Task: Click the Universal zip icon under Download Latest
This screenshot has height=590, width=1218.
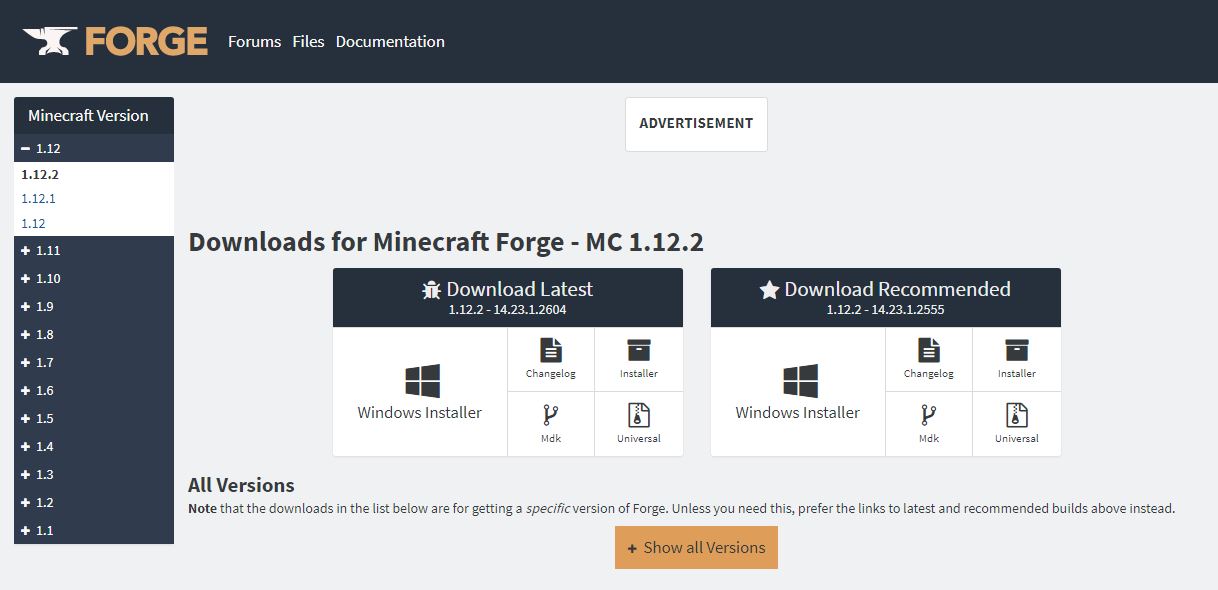Action: (x=639, y=415)
